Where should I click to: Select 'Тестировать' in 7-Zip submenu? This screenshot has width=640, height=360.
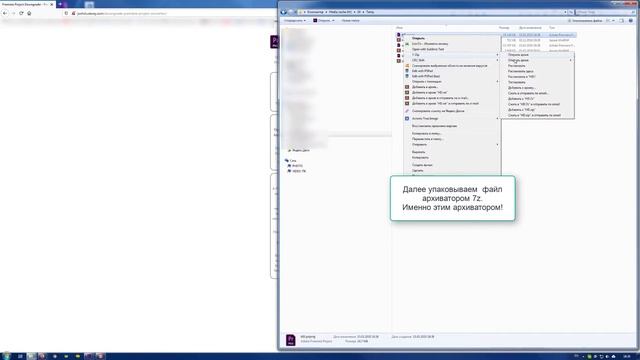pyautogui.click(x=516, y=82)
